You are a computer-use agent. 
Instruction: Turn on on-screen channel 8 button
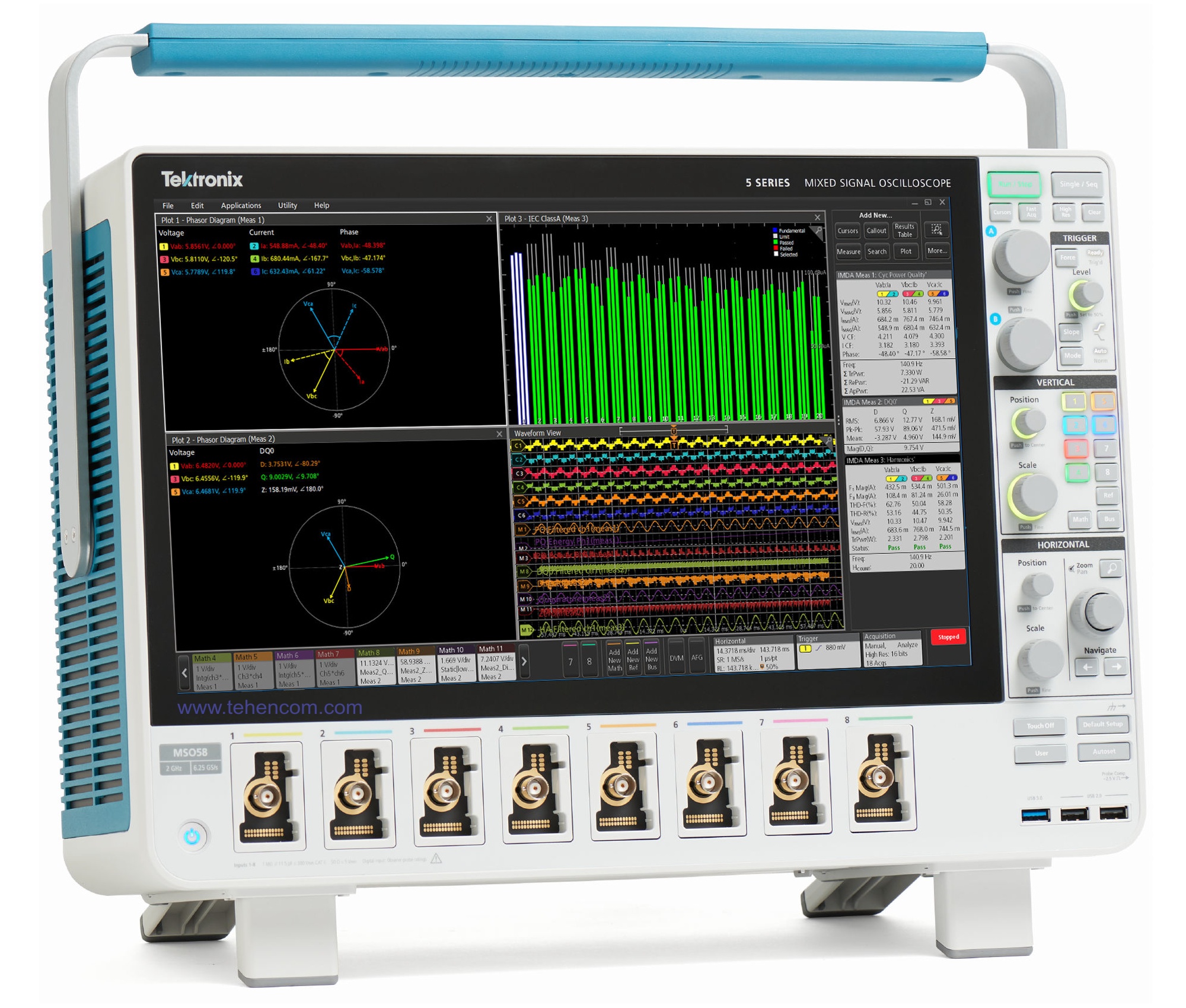point(589,659)
